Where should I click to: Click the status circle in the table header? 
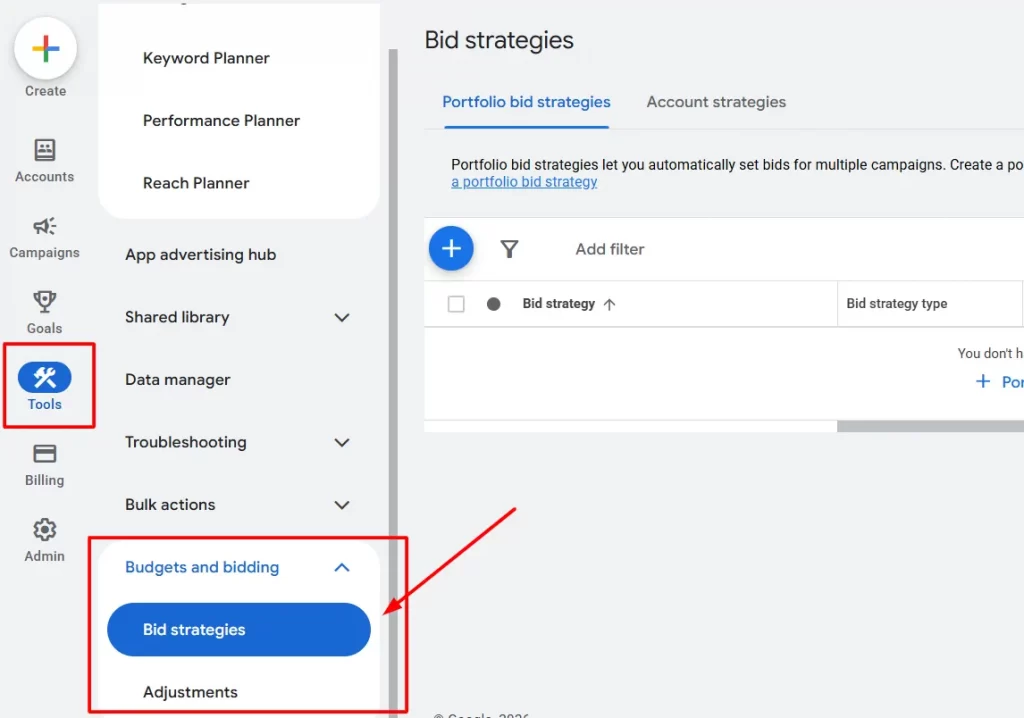pyautogui.click(x=492, y=303)
